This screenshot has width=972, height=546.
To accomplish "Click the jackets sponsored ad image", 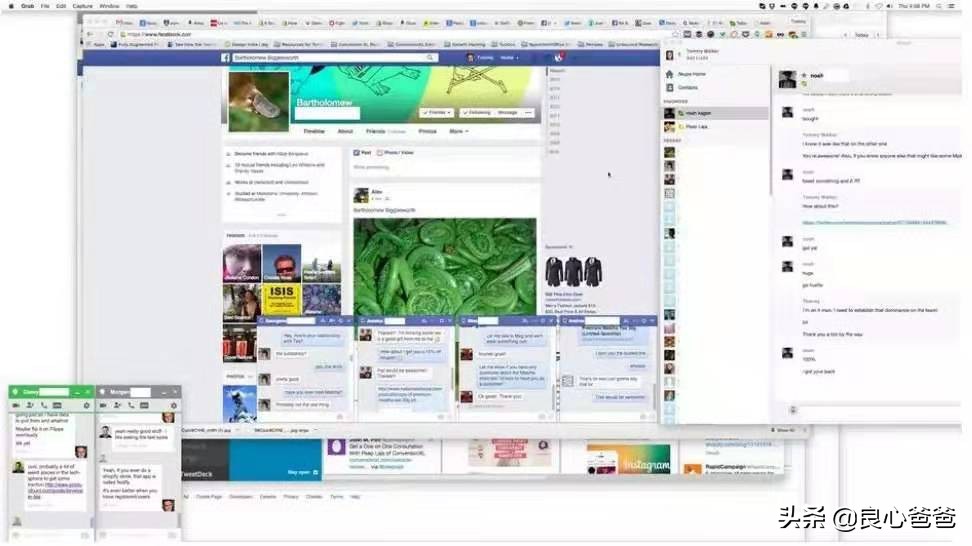I will point(573,271).
